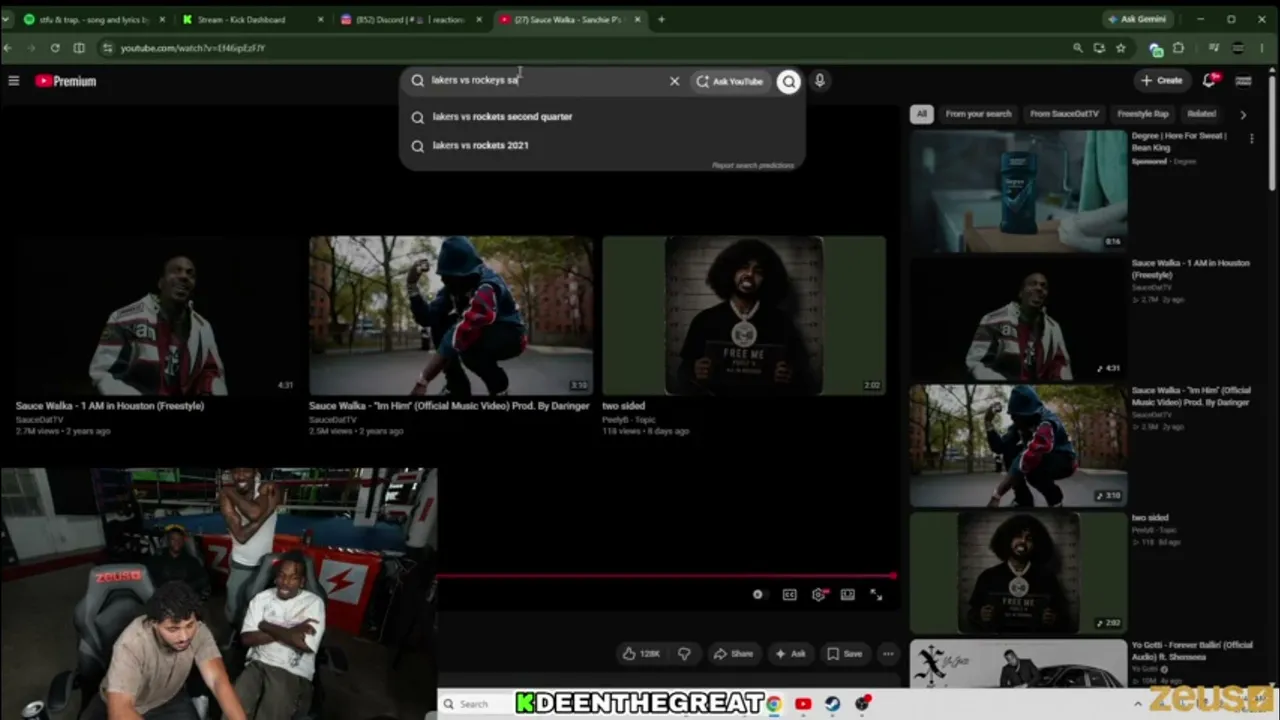This screenshot has width=1280, height=720.
Task: Open the OBS icon in taskbar
Action: [861, 704]
